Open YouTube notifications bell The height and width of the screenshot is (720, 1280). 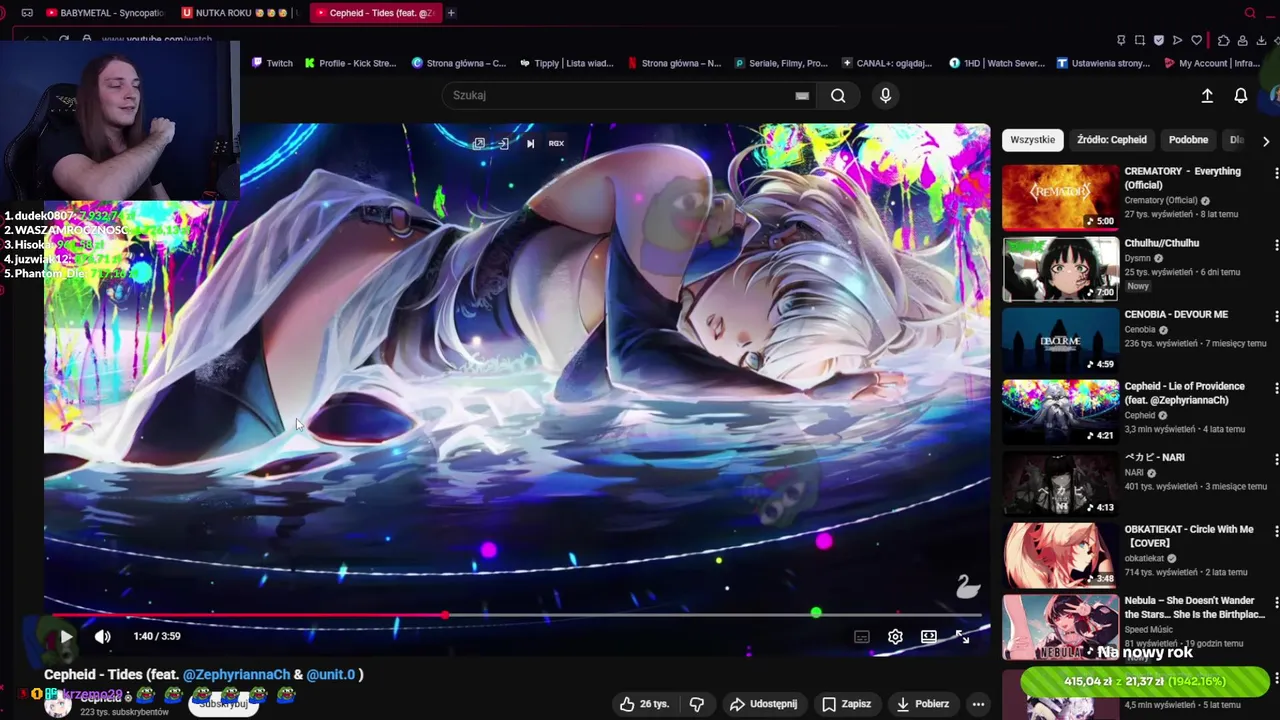tap(1240, 95)
